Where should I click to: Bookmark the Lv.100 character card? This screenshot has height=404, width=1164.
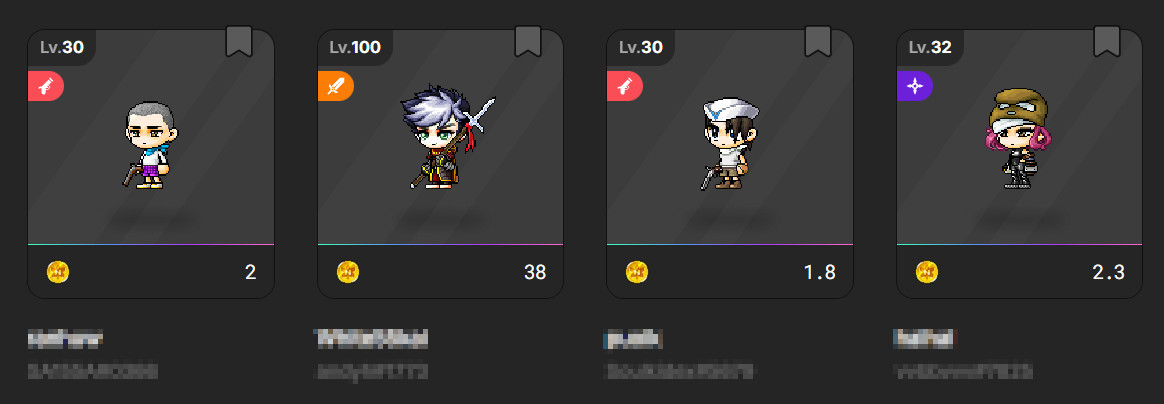click(528, 42)
